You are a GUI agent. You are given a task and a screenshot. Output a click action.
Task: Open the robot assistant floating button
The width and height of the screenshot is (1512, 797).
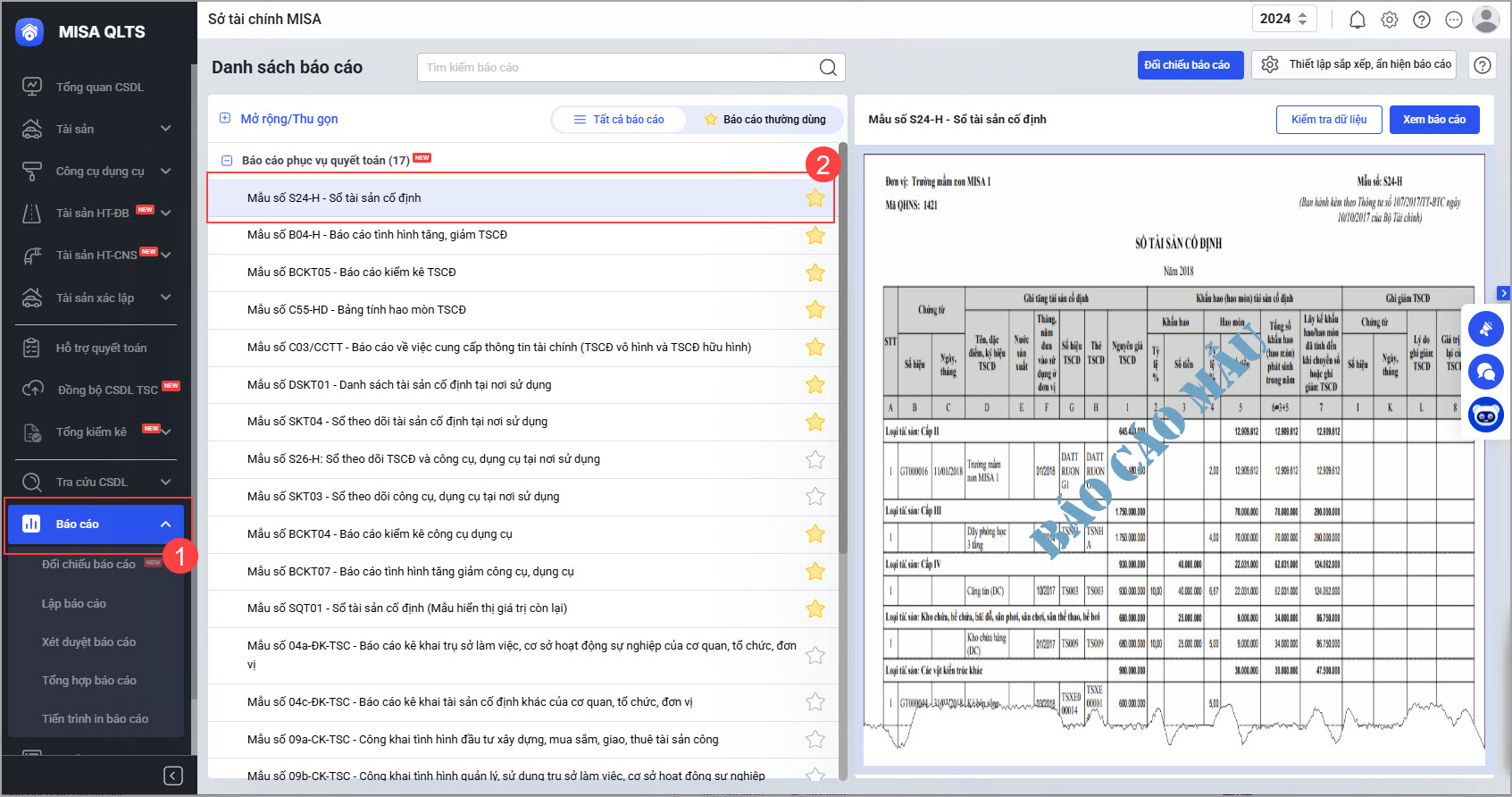pos(1486,415)
